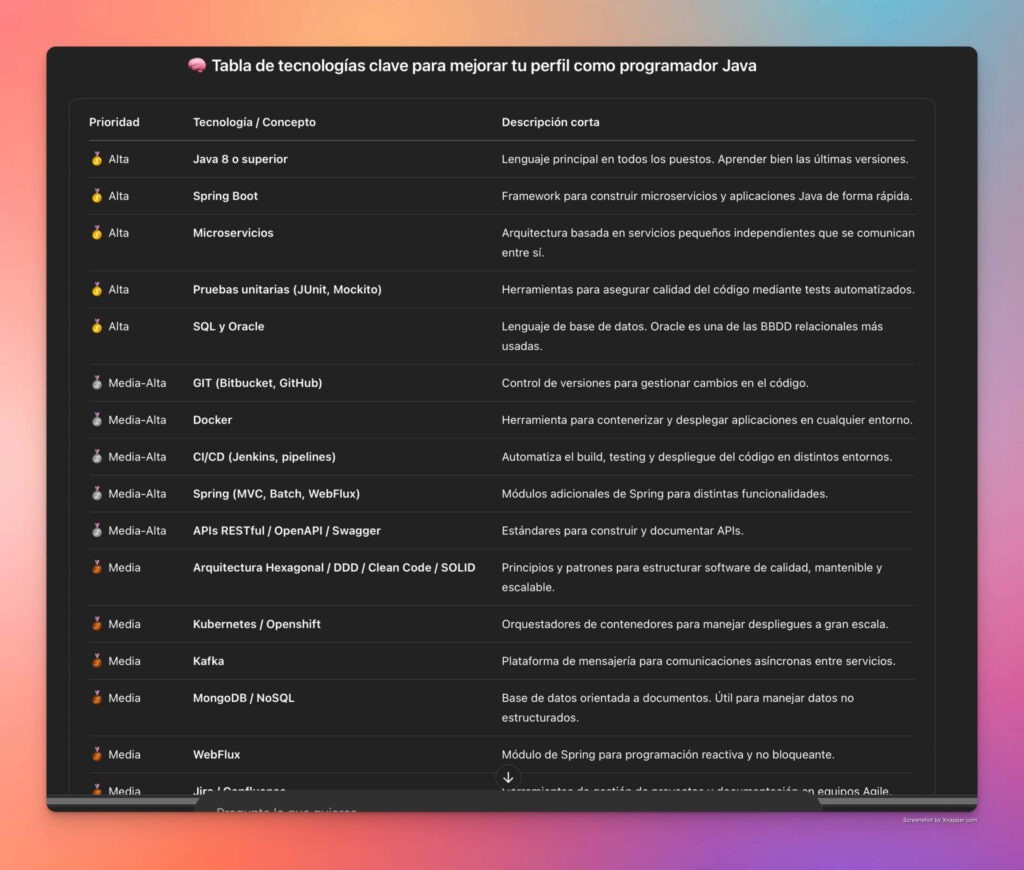
Task: Click the bronze medal in the Kafka row
Action: pyautogui.click(x=97, y=660)
